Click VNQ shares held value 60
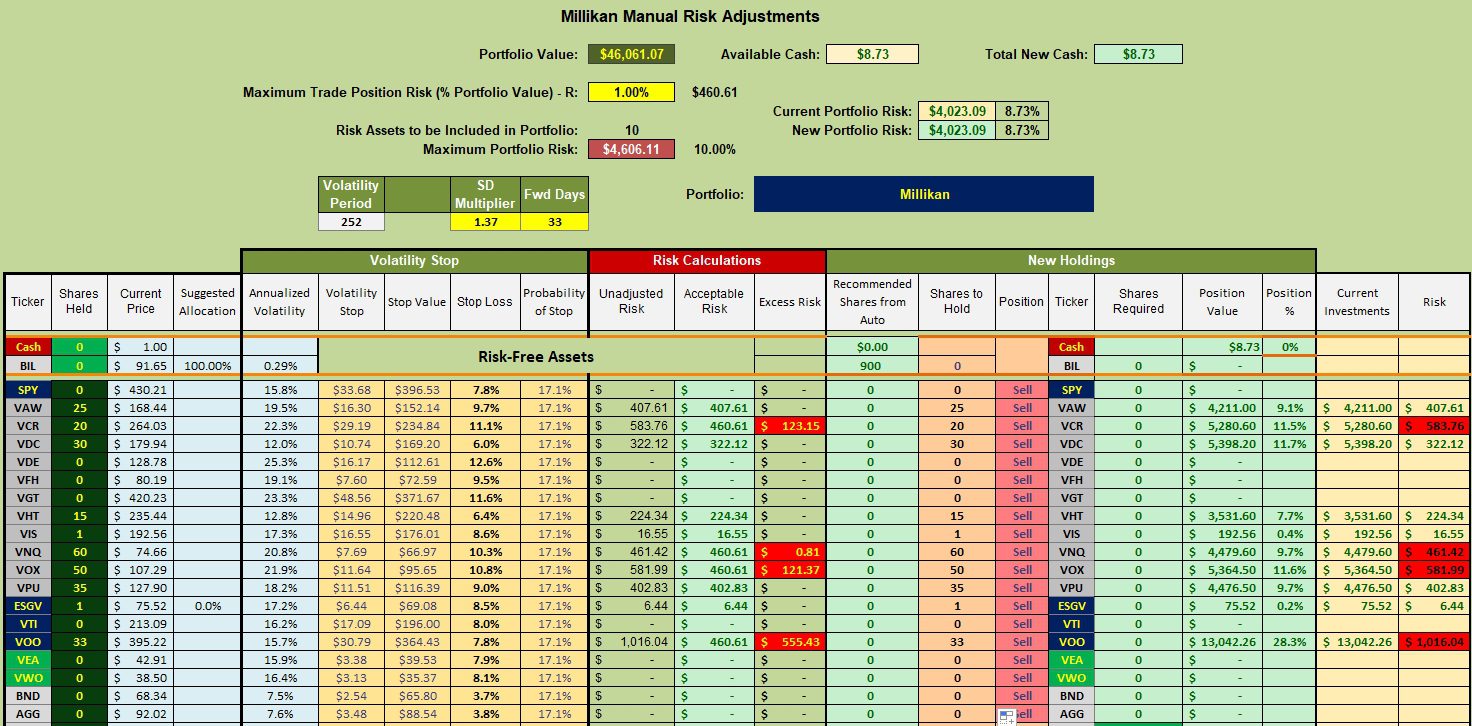The width and height of the screenshot is (1472, 726). point(78,551)
